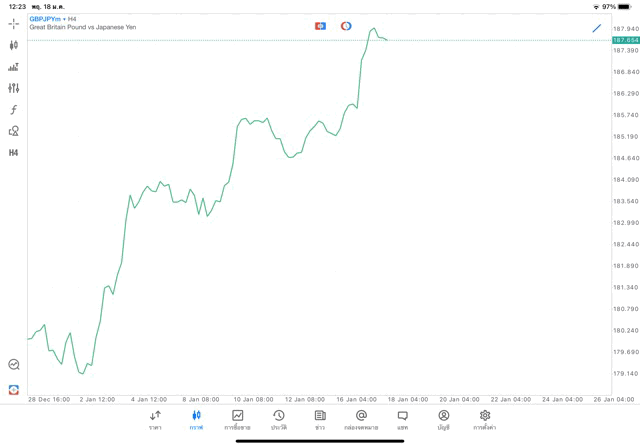Open the drawing objects shapes tool

click(14, 131)
